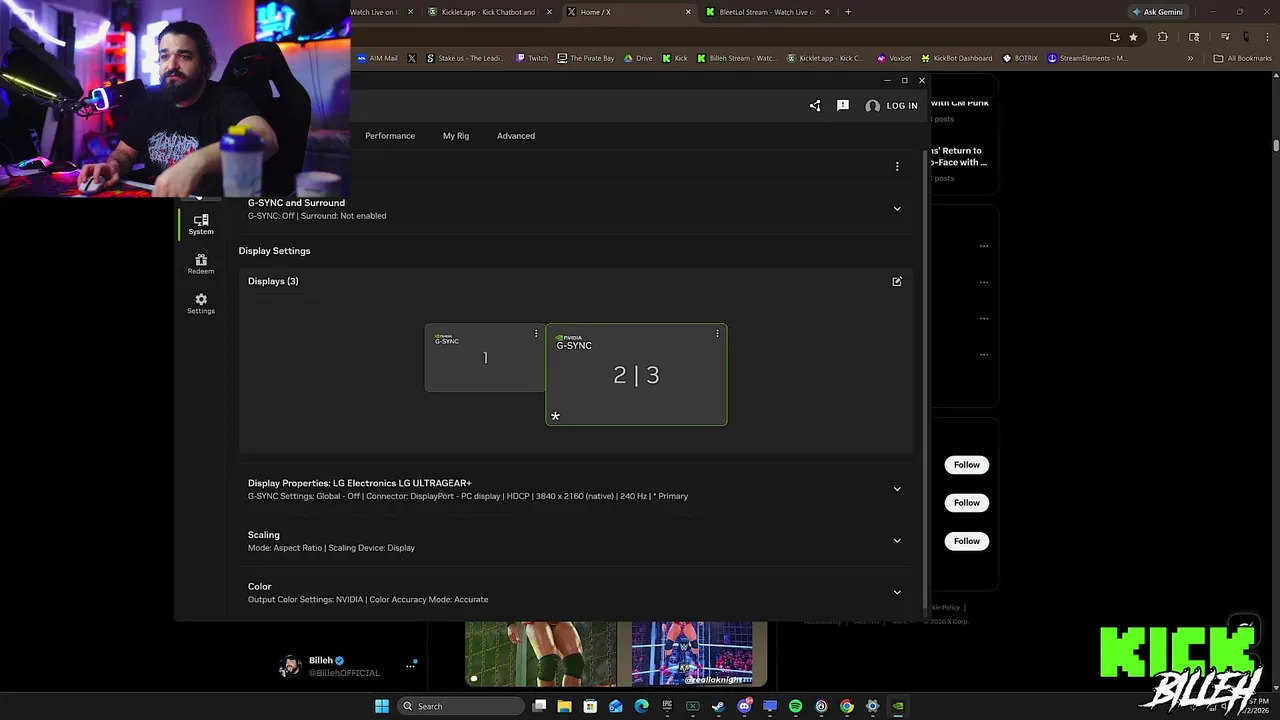Image resolution: width=1280 pixels, height=720 pixels.
Task: Select display 1 tile
Action: pyautogui.click(x=485, y=358)
